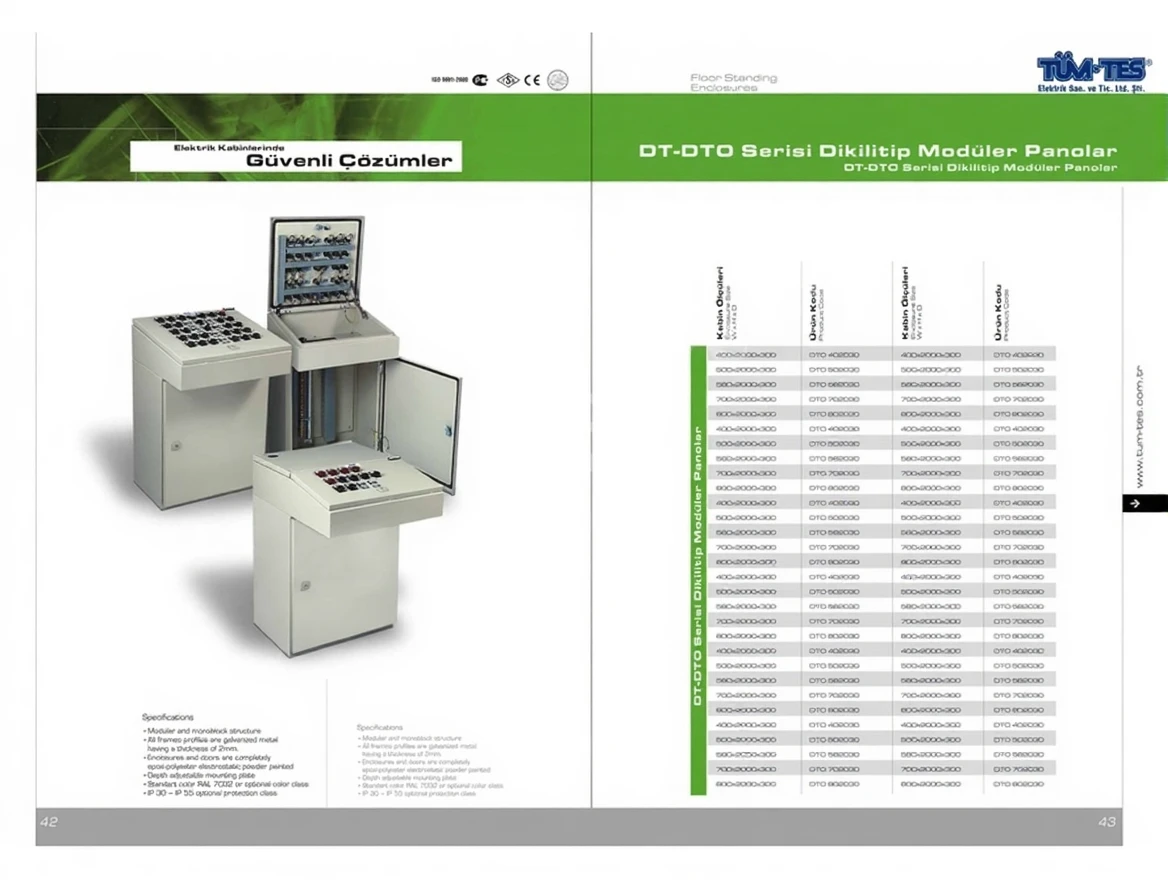Viewport: 1168px width, 880px height.
Task: Go to page number 42
Action: 49,821
